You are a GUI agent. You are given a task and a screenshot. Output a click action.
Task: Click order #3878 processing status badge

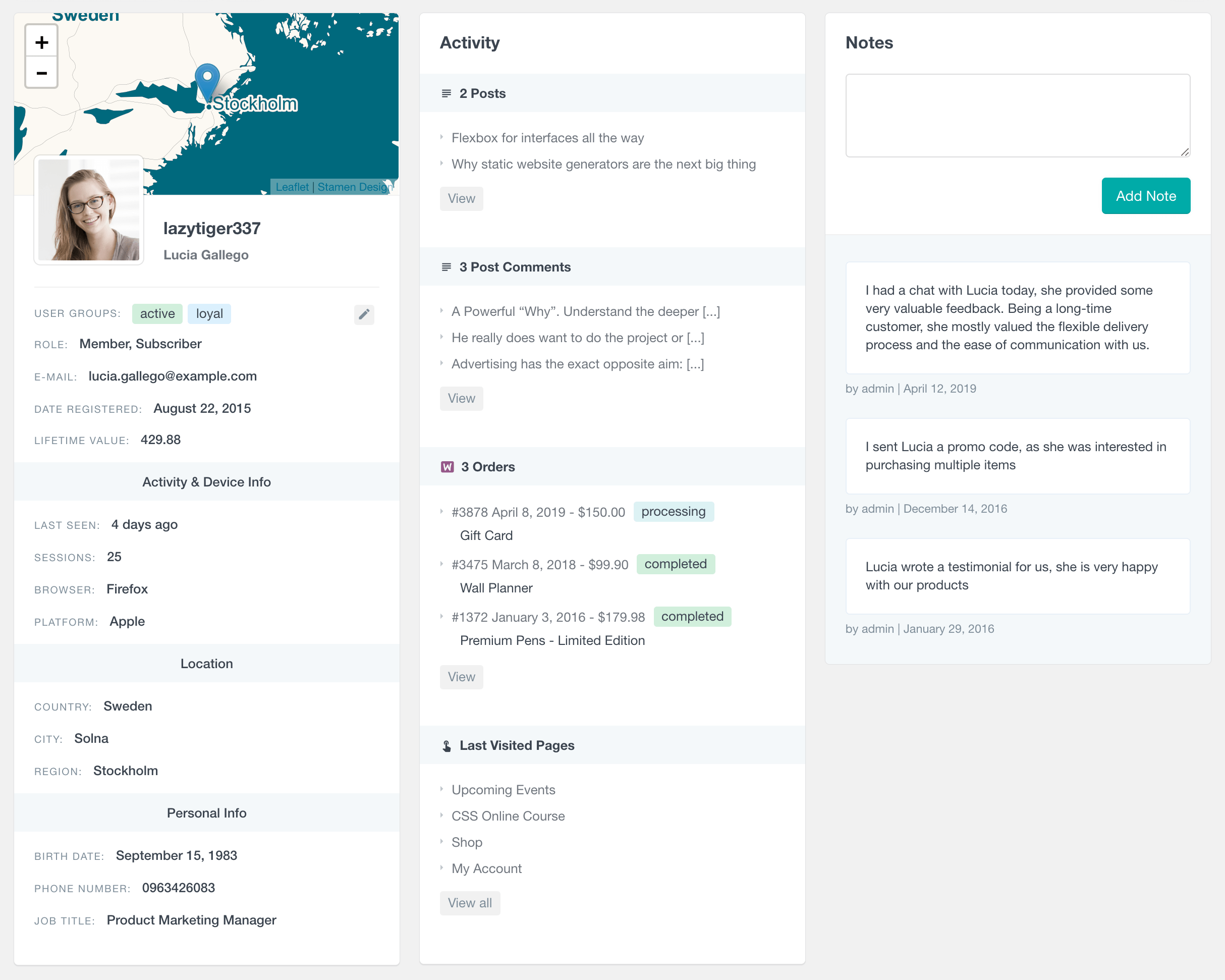click(673, 511)
